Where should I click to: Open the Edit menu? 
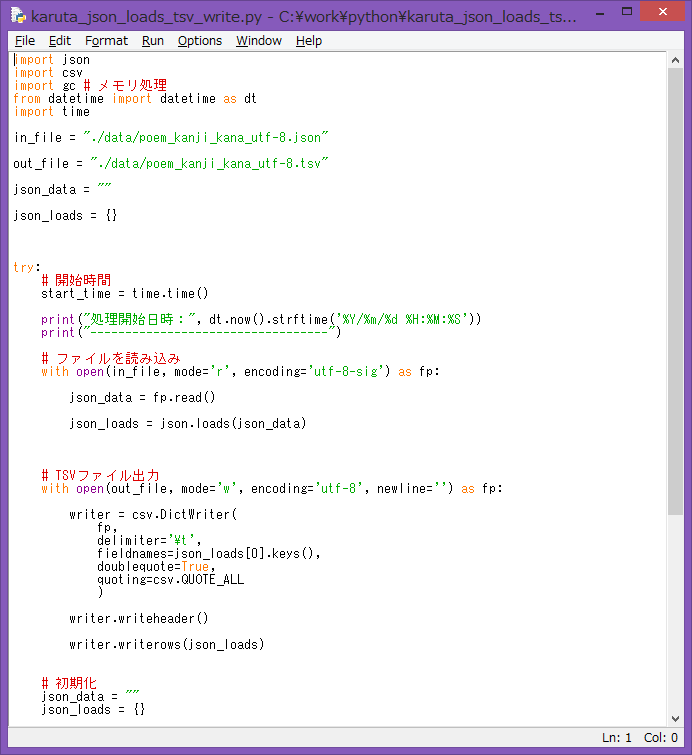[x=60, y=41]
